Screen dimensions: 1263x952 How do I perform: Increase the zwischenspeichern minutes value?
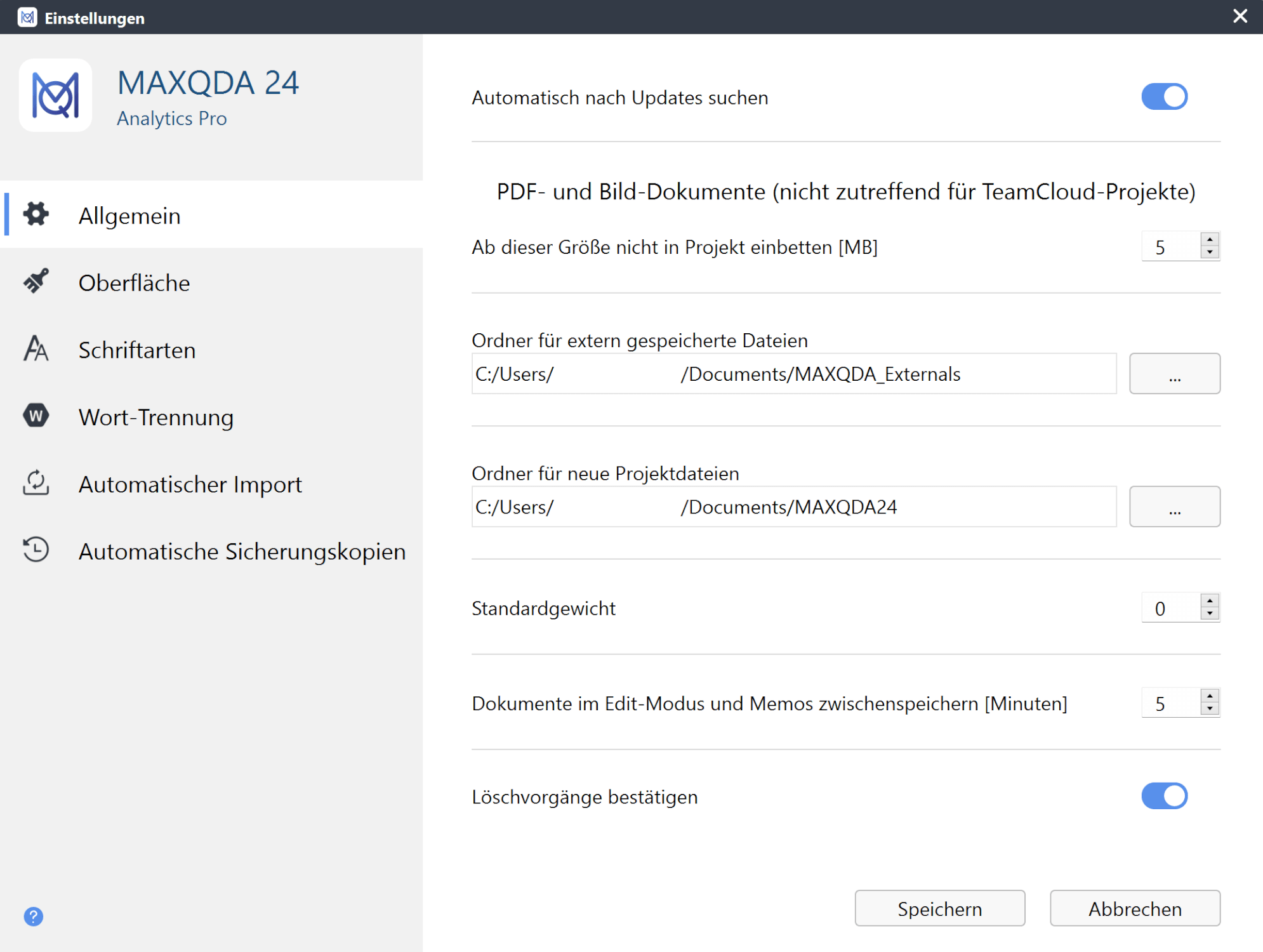1210,696
